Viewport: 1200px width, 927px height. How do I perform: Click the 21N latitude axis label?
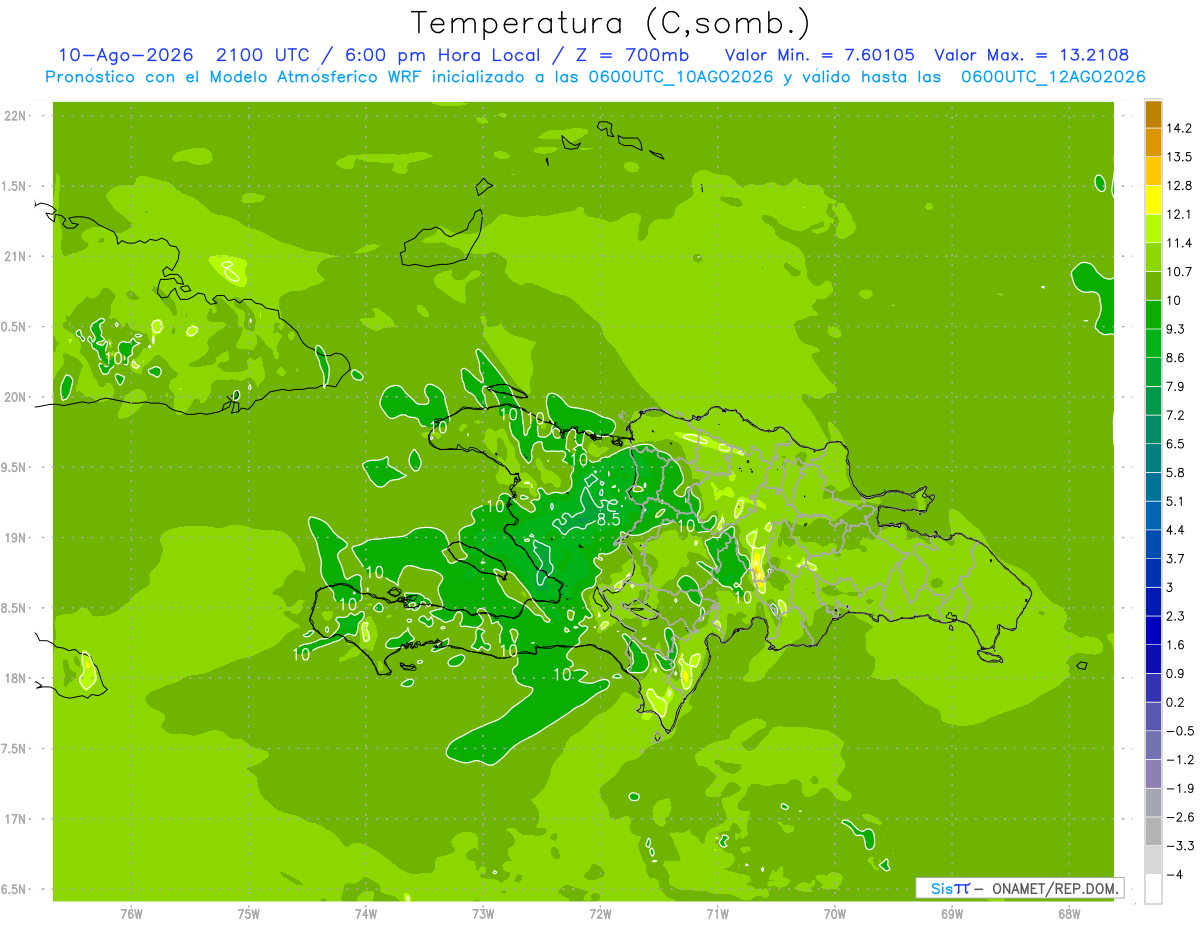tap(16, 257)
